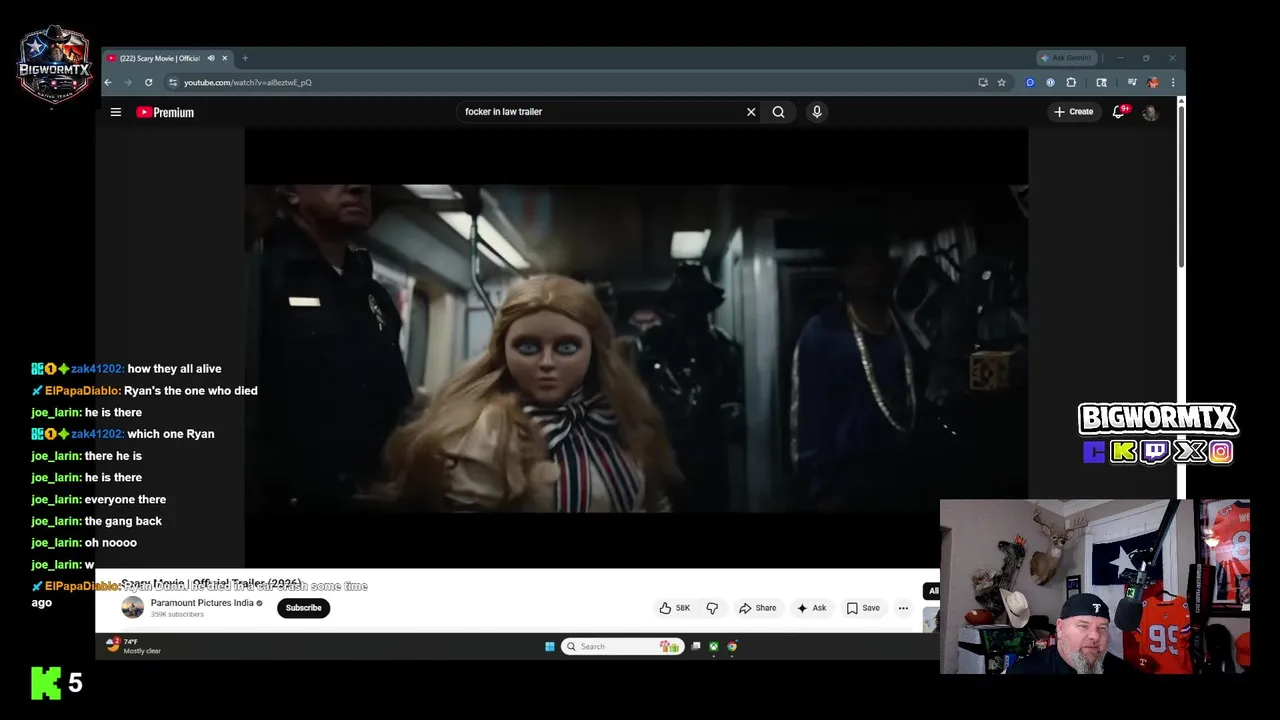Go forward in the browser
This screenshot has width=1280, height=720.
[x=128, y=82]
